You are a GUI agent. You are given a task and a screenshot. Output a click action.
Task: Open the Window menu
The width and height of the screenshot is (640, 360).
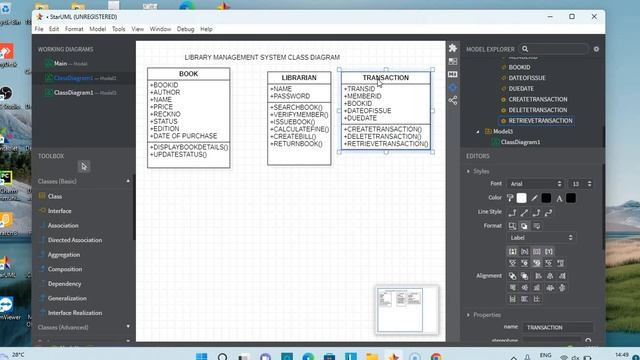coord(160,29)
